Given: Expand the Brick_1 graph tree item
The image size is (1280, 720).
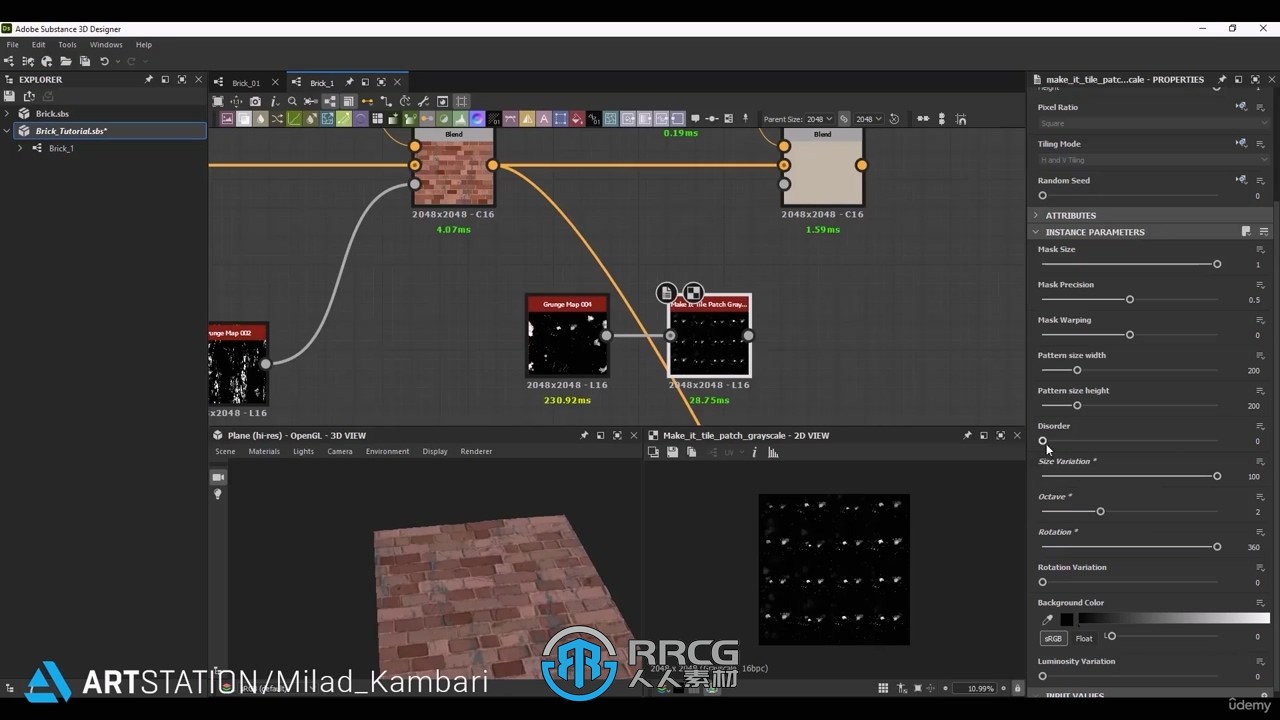Looking at the screenshot, I should [21, 148].
